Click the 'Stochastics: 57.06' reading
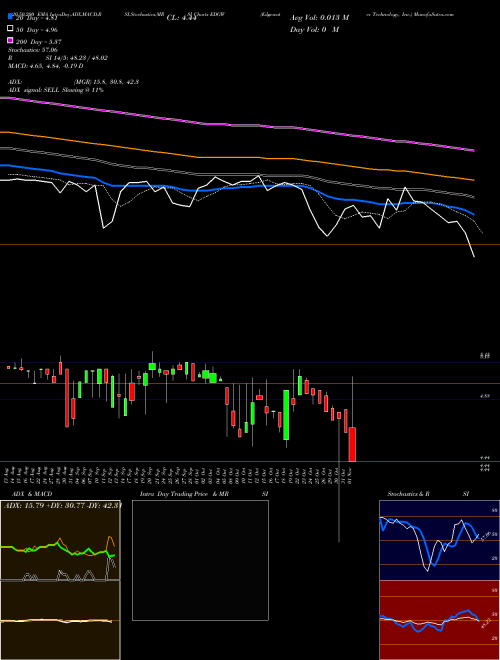 click(x=33, y=50)
